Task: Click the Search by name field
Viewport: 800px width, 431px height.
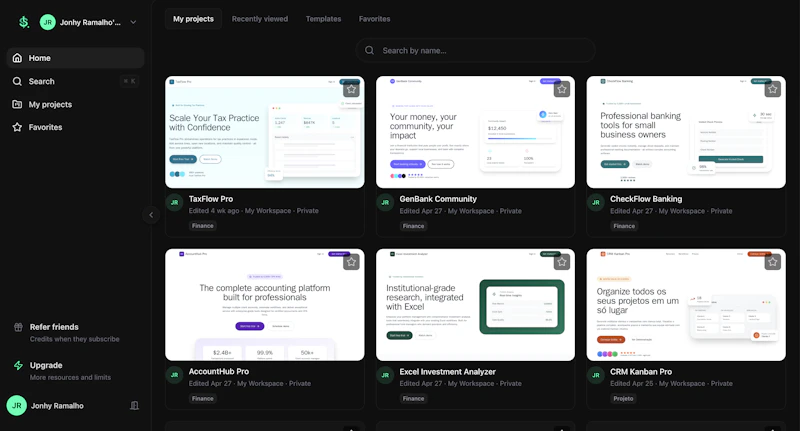Action: [x=476, y=50]
